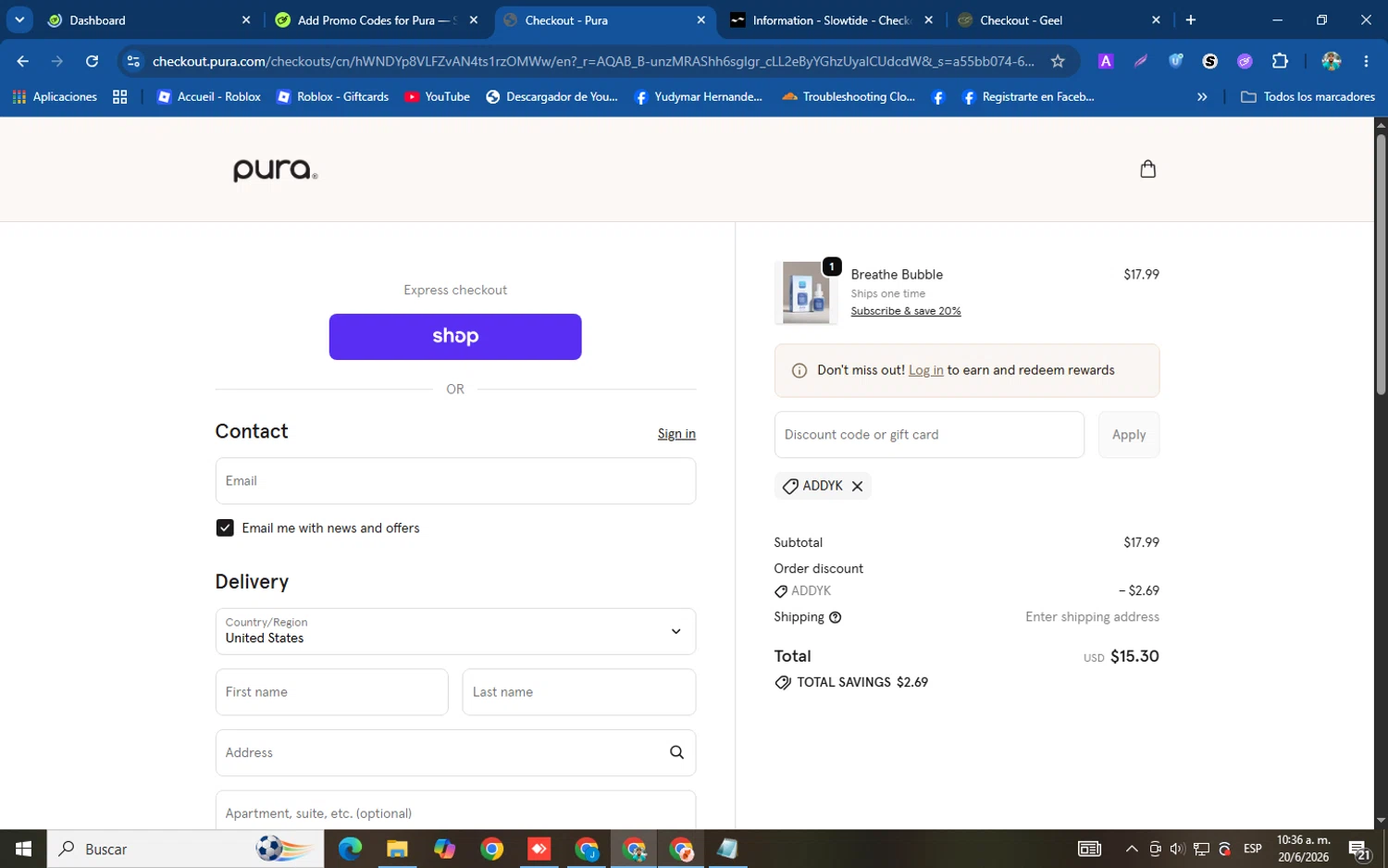This screenshot has width=1388, height=868.
Task: Open Todos los marcadores folder
Action: tap(1307, 96)
